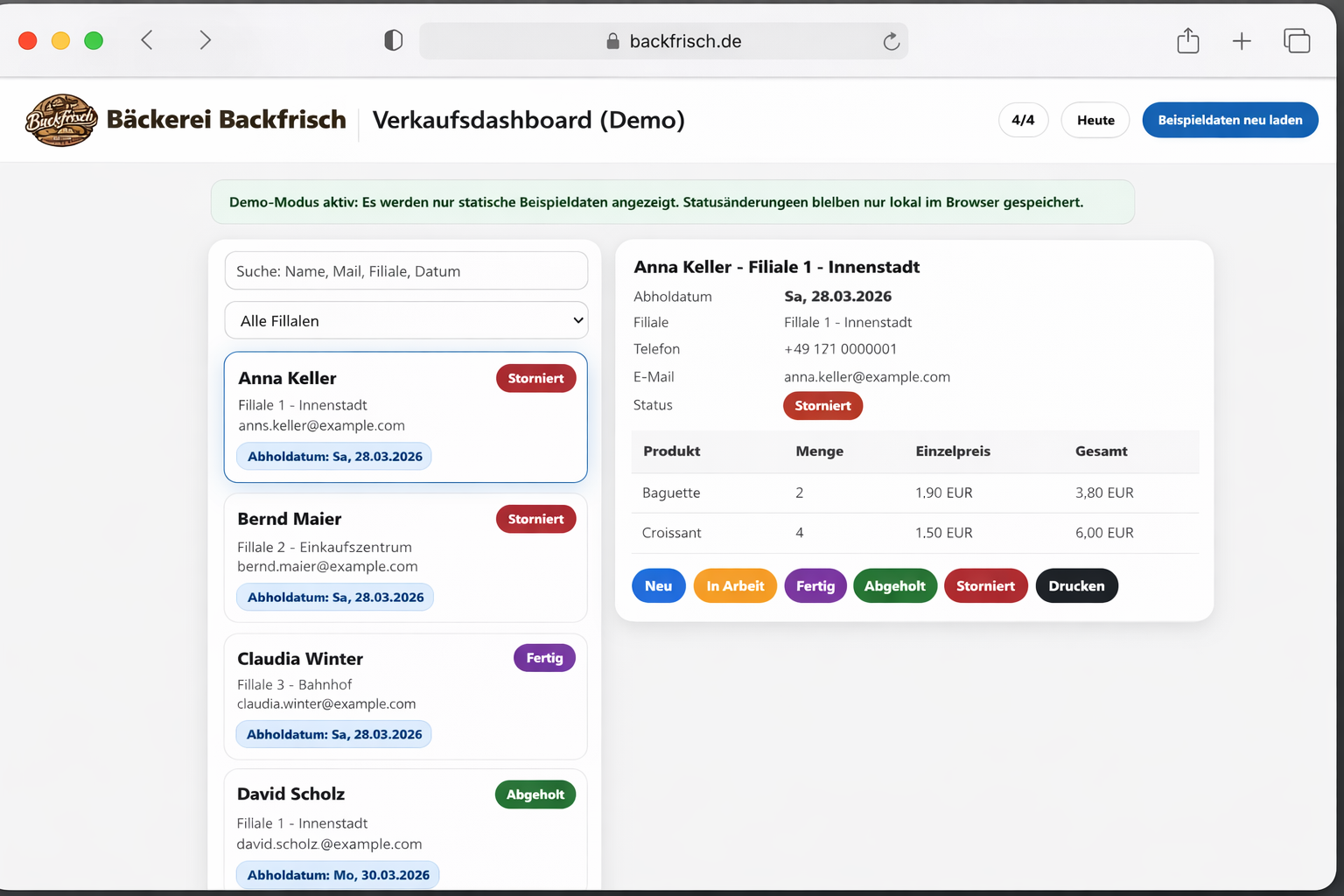Viewport: 1344px width, 896px height.
Task: Go back with browser back arrow
Action: pos(147,40)
